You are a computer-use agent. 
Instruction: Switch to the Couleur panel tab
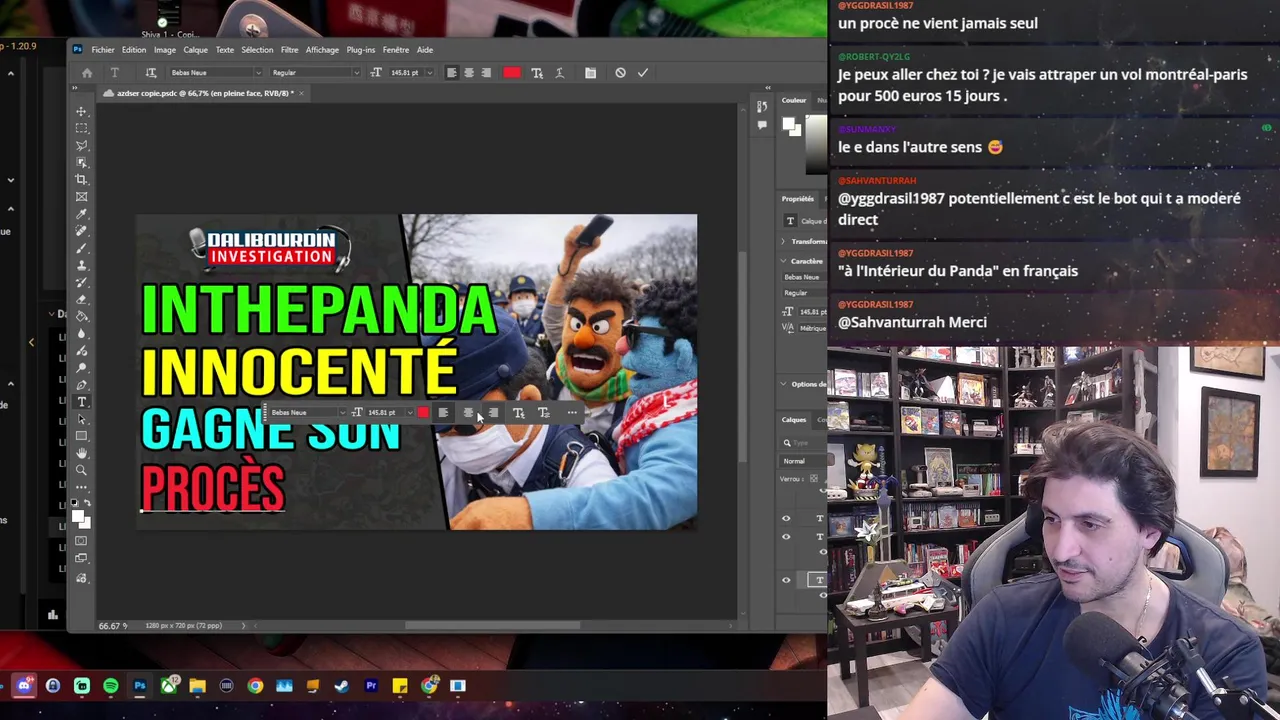[x=794, y=100]
